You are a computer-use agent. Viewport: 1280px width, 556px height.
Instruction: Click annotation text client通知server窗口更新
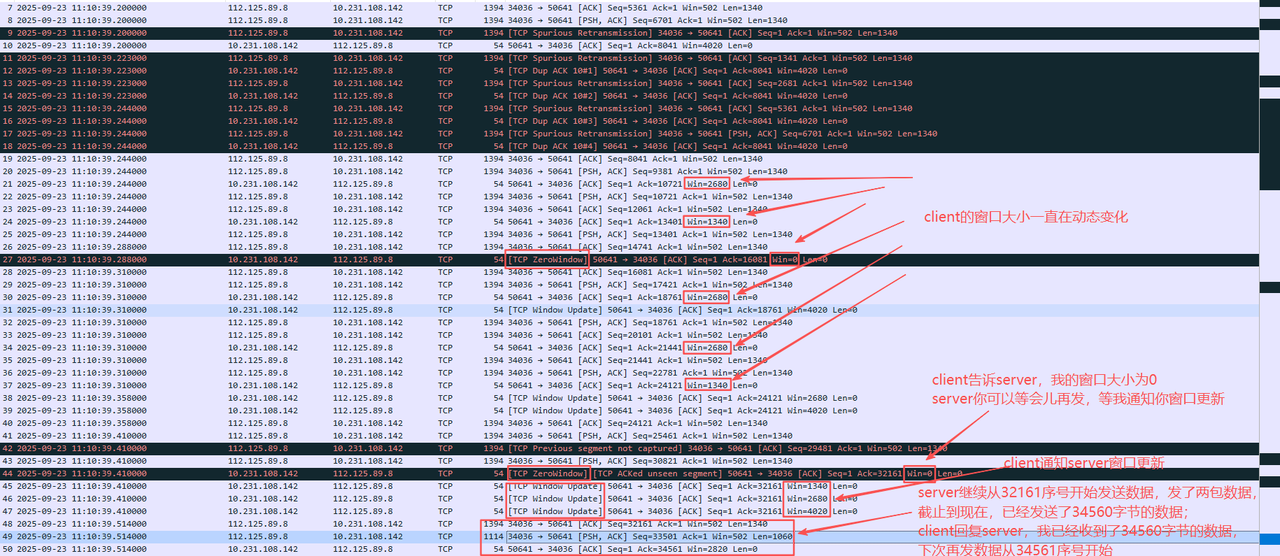[1084, 462]
